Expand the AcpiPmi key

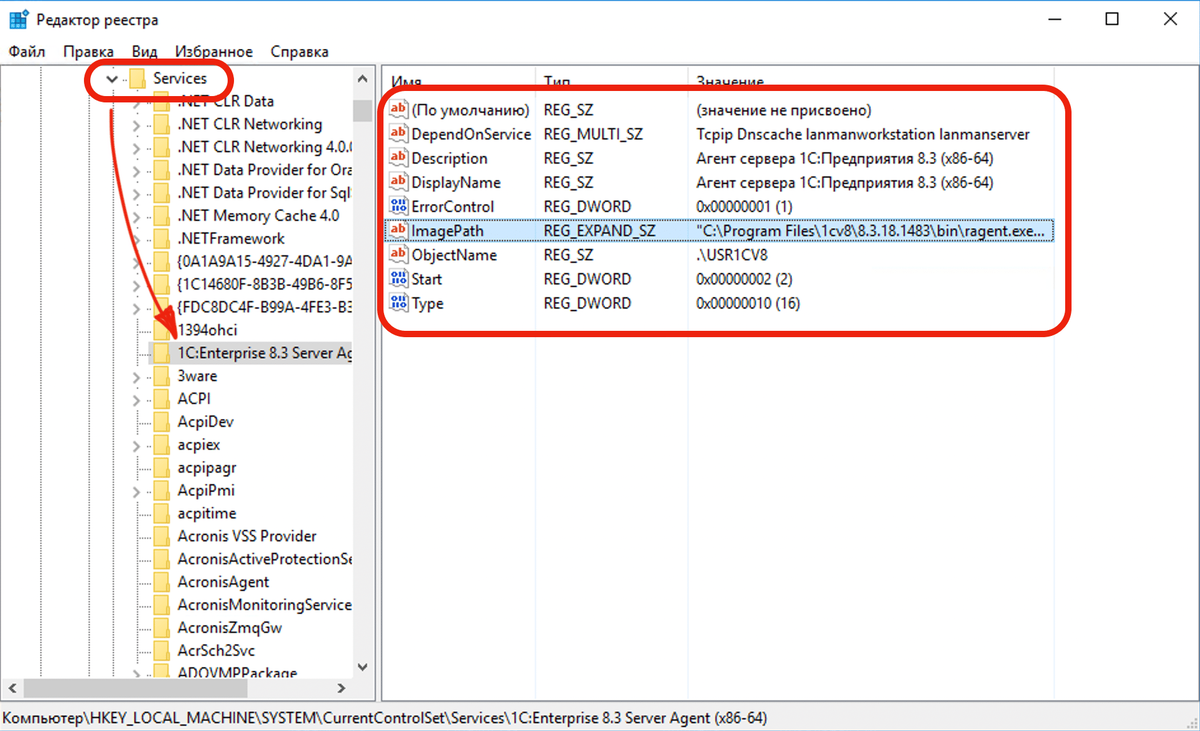tap(138, 490)
